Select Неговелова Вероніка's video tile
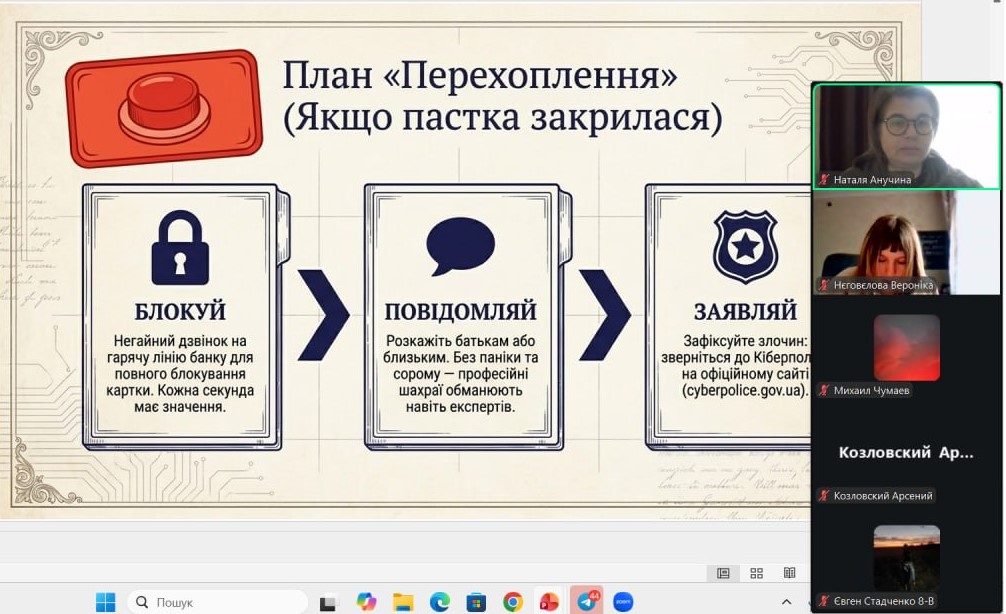The image size is (1006, 614). [x=906, y=242]
